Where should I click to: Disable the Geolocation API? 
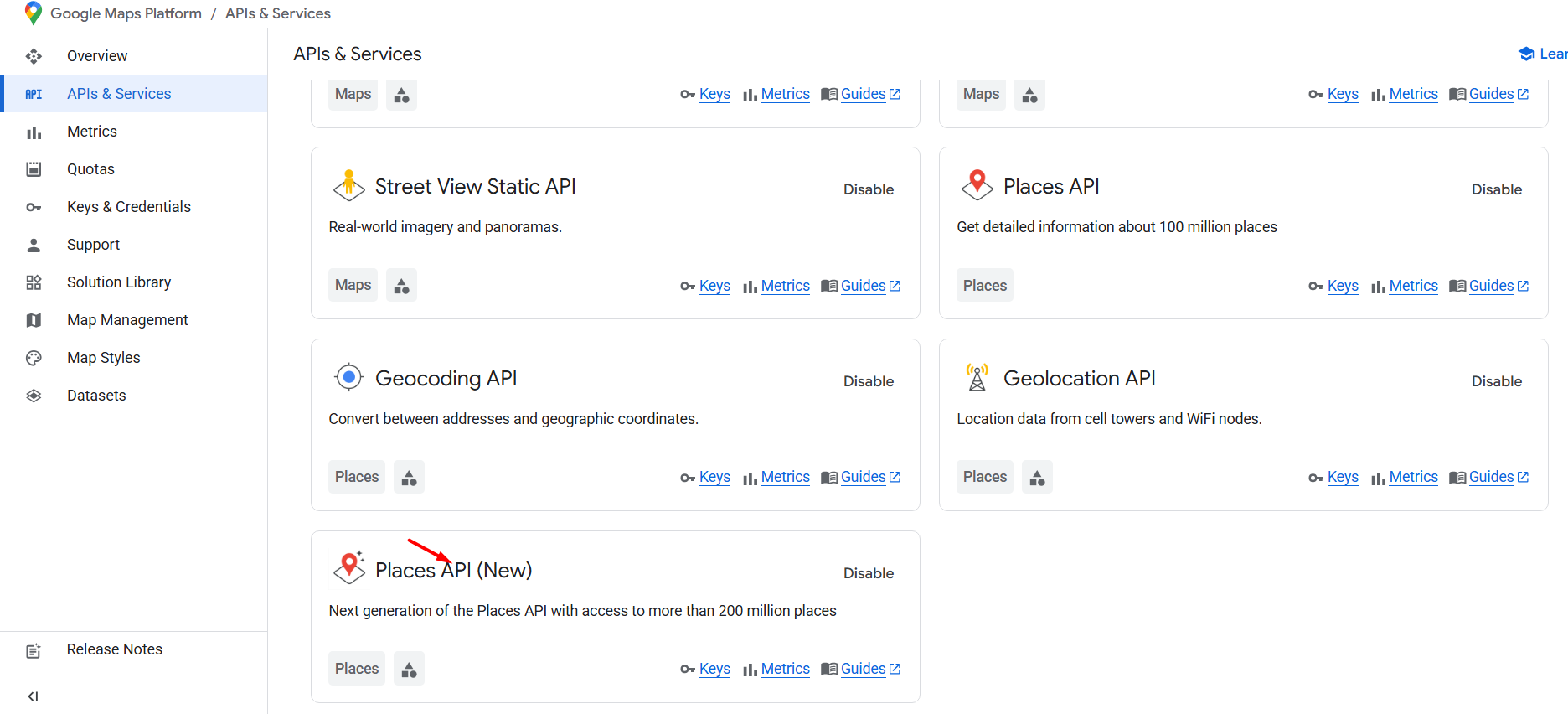tap(1496, 381)
